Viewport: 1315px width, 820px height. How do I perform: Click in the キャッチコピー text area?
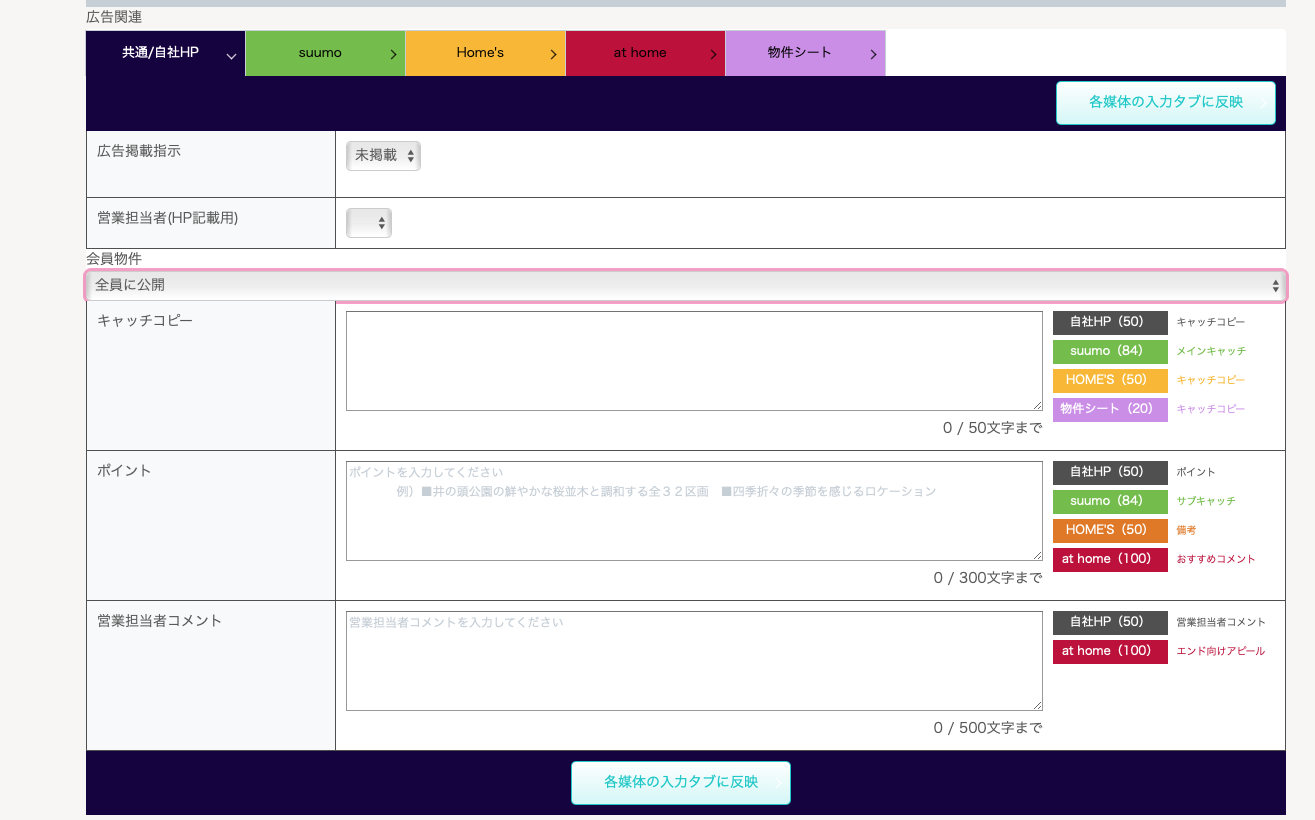tap(693, 361)
